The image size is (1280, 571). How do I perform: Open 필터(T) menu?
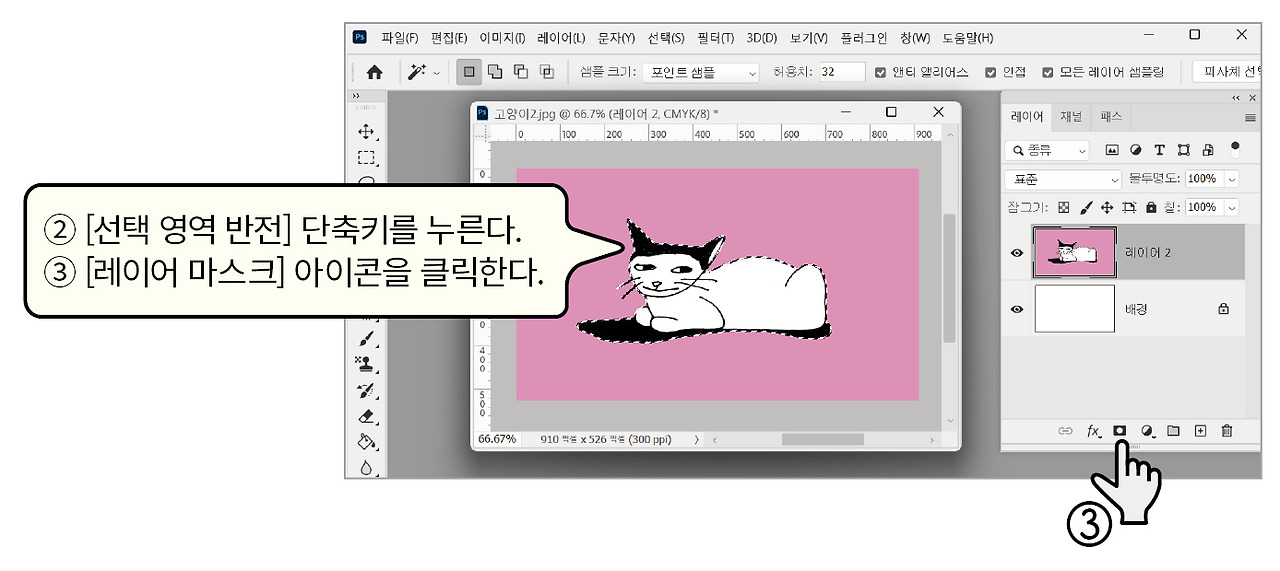tap(715, 38)
